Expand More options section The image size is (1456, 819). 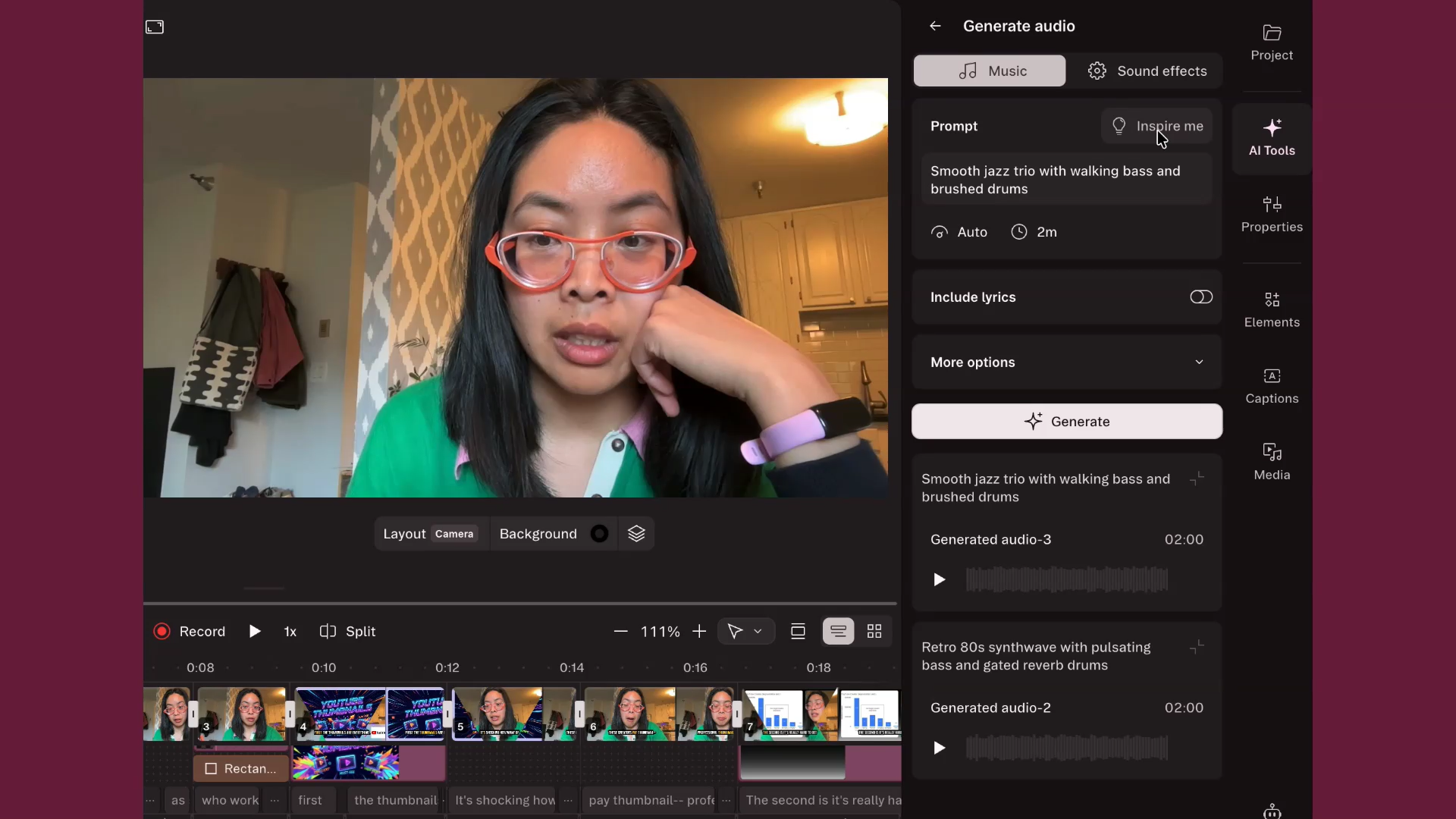1066,362
